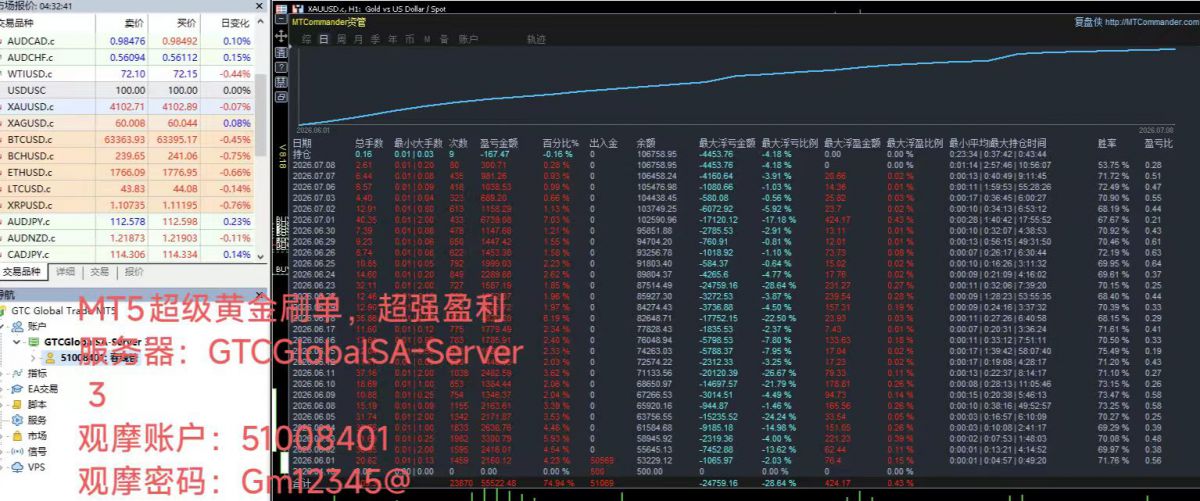This screenshot has height=501, width=1200.
Task: Collapse the 账户 accounts tree node
Action: pos(3,326)
